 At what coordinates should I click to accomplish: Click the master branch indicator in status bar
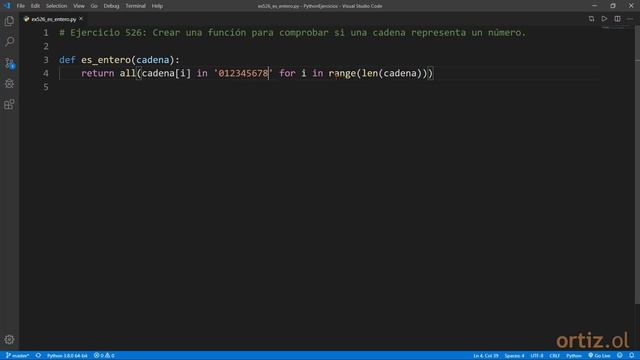(x=18, y=356)
